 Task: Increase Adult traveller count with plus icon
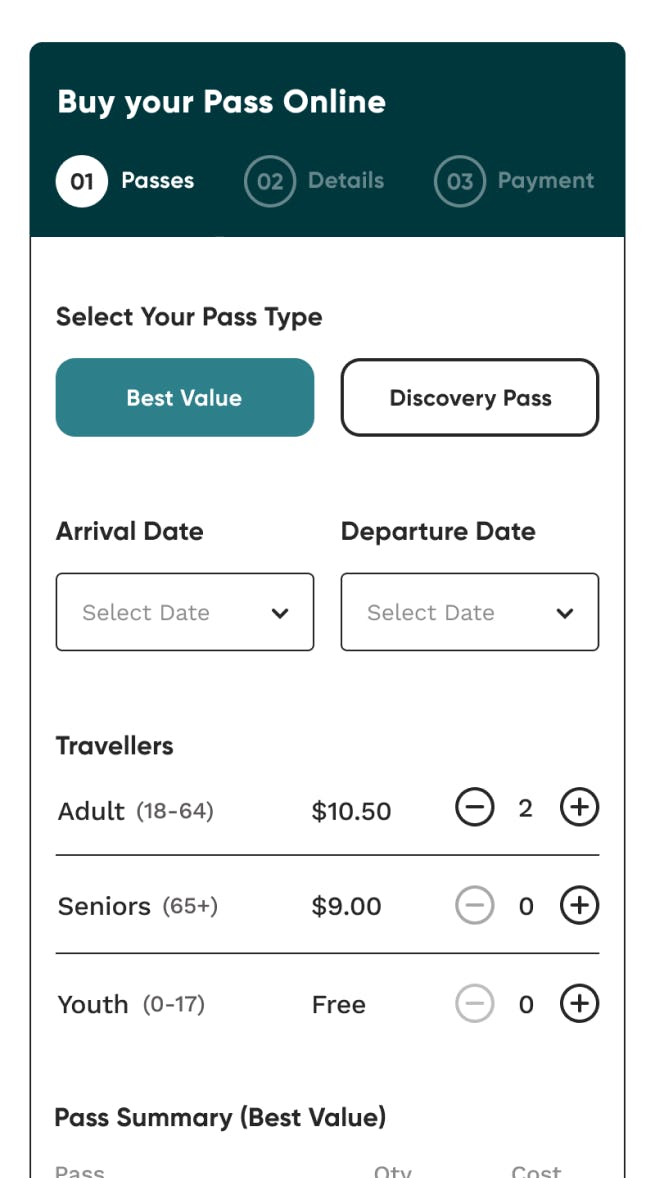(579, 807)
